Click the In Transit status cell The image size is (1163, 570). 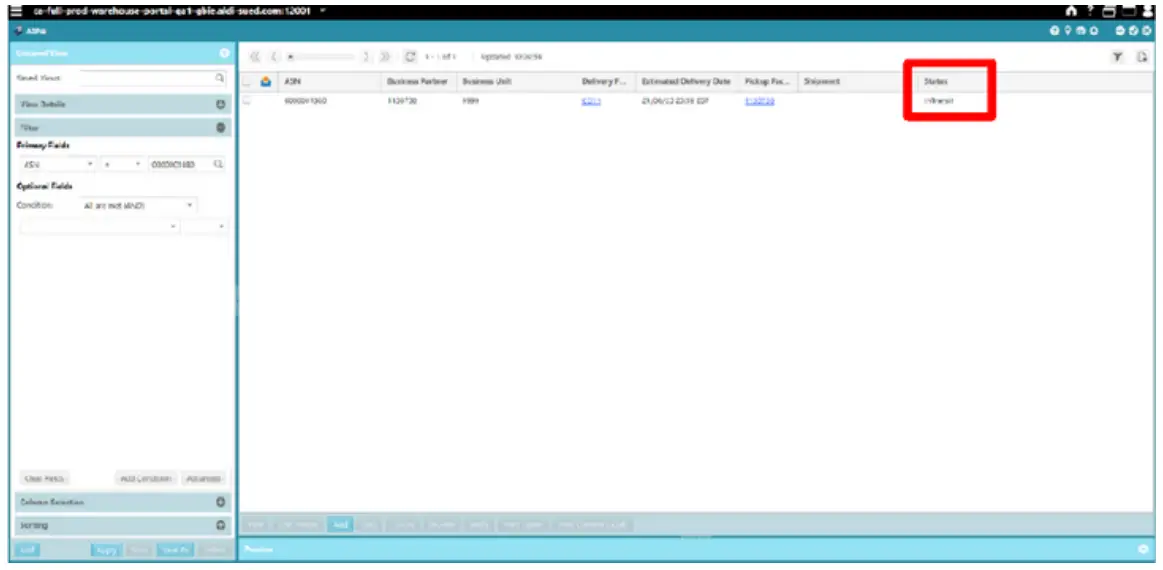point(939,101)
